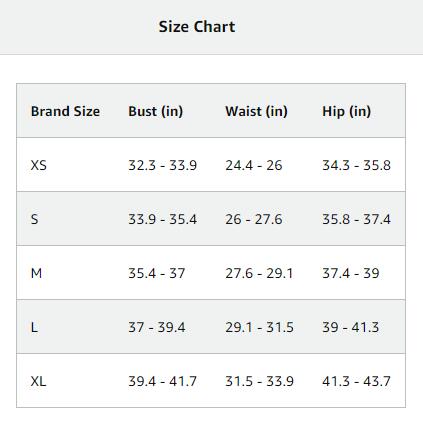The height and width of the screenshot is (429, 423).
Task: Select the Brand Size column header
Action: (x=65, y=111)
